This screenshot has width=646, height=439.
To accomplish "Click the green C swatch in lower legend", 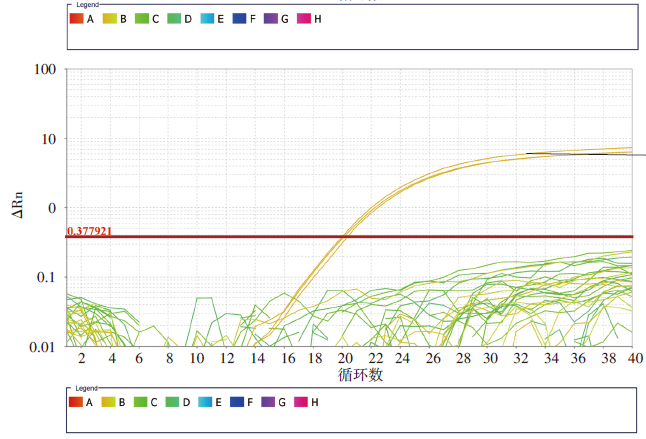I will coord(142,402).
